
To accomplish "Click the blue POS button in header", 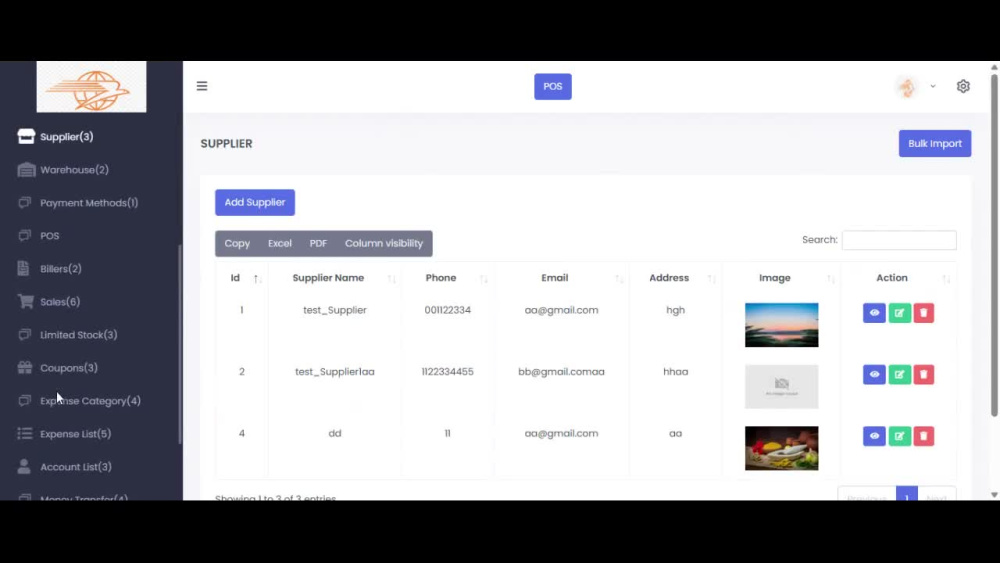I will click(x=552, y=86).
